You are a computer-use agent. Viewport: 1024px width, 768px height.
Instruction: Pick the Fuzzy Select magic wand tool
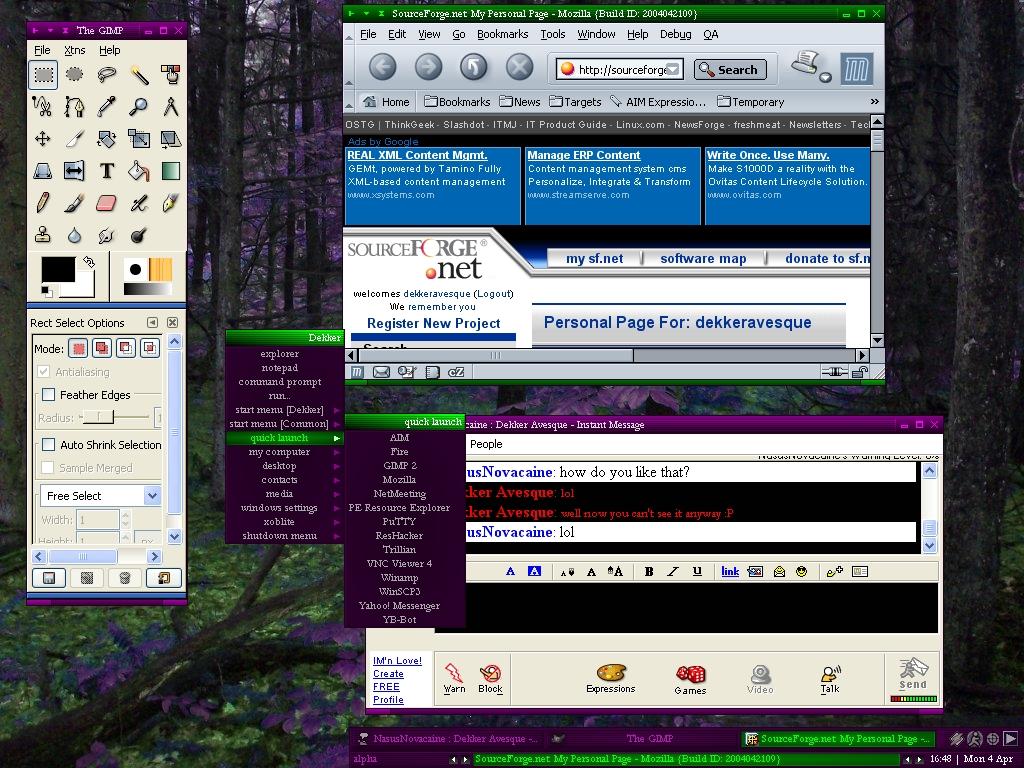(138, 74)
